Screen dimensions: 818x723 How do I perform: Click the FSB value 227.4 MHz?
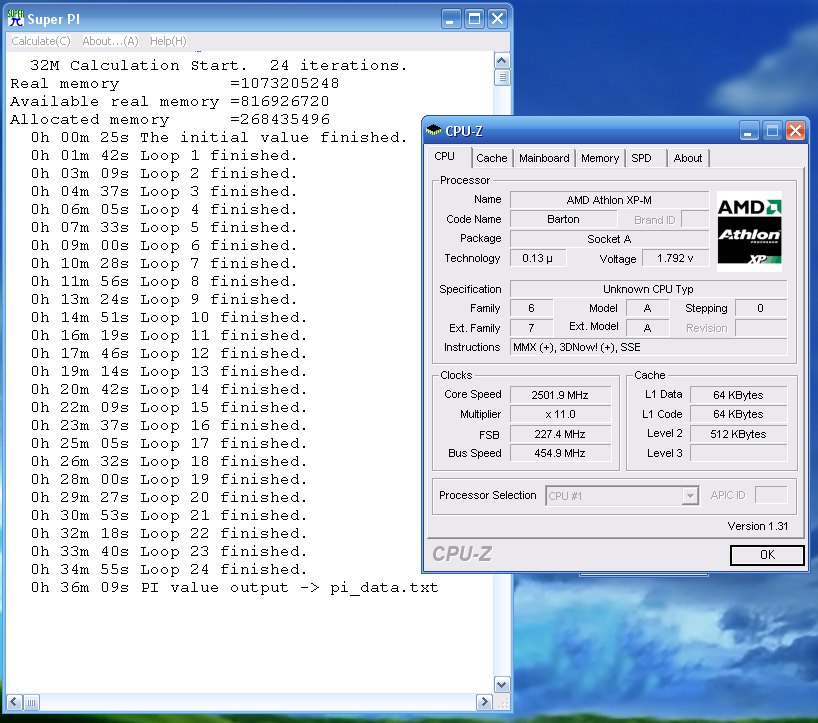[x=560, y=434]
